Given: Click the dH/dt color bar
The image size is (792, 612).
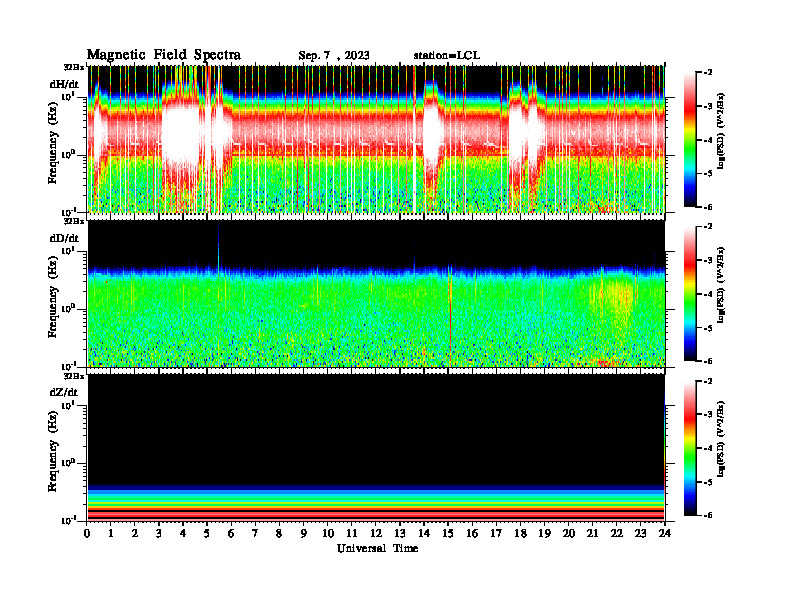Looking at the screenshot, I should 690,140.
